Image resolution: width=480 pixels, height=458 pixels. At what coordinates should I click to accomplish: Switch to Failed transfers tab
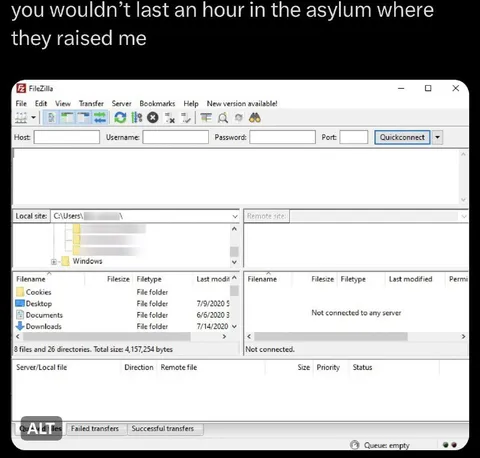[x=95, y=429]
